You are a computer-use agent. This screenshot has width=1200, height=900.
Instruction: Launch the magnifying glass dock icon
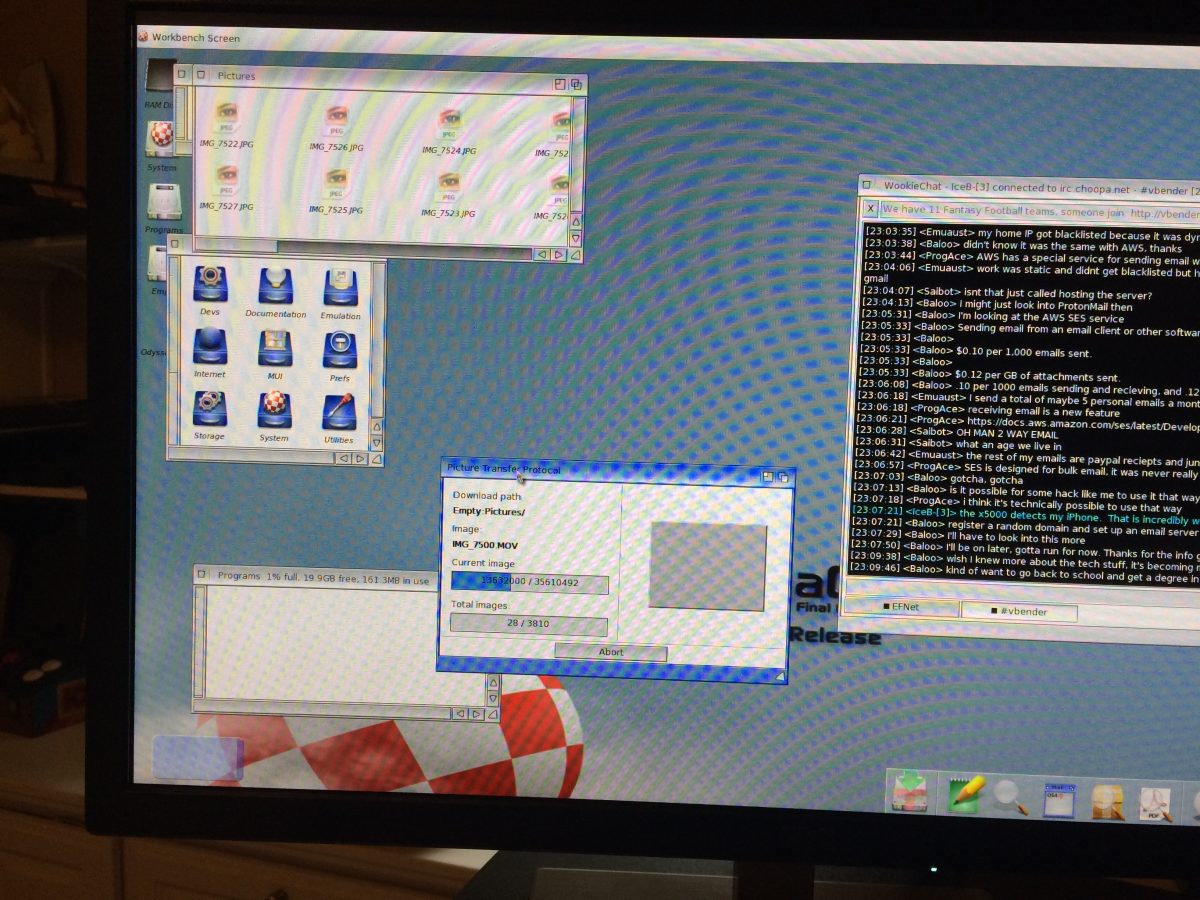[1010, 798]
